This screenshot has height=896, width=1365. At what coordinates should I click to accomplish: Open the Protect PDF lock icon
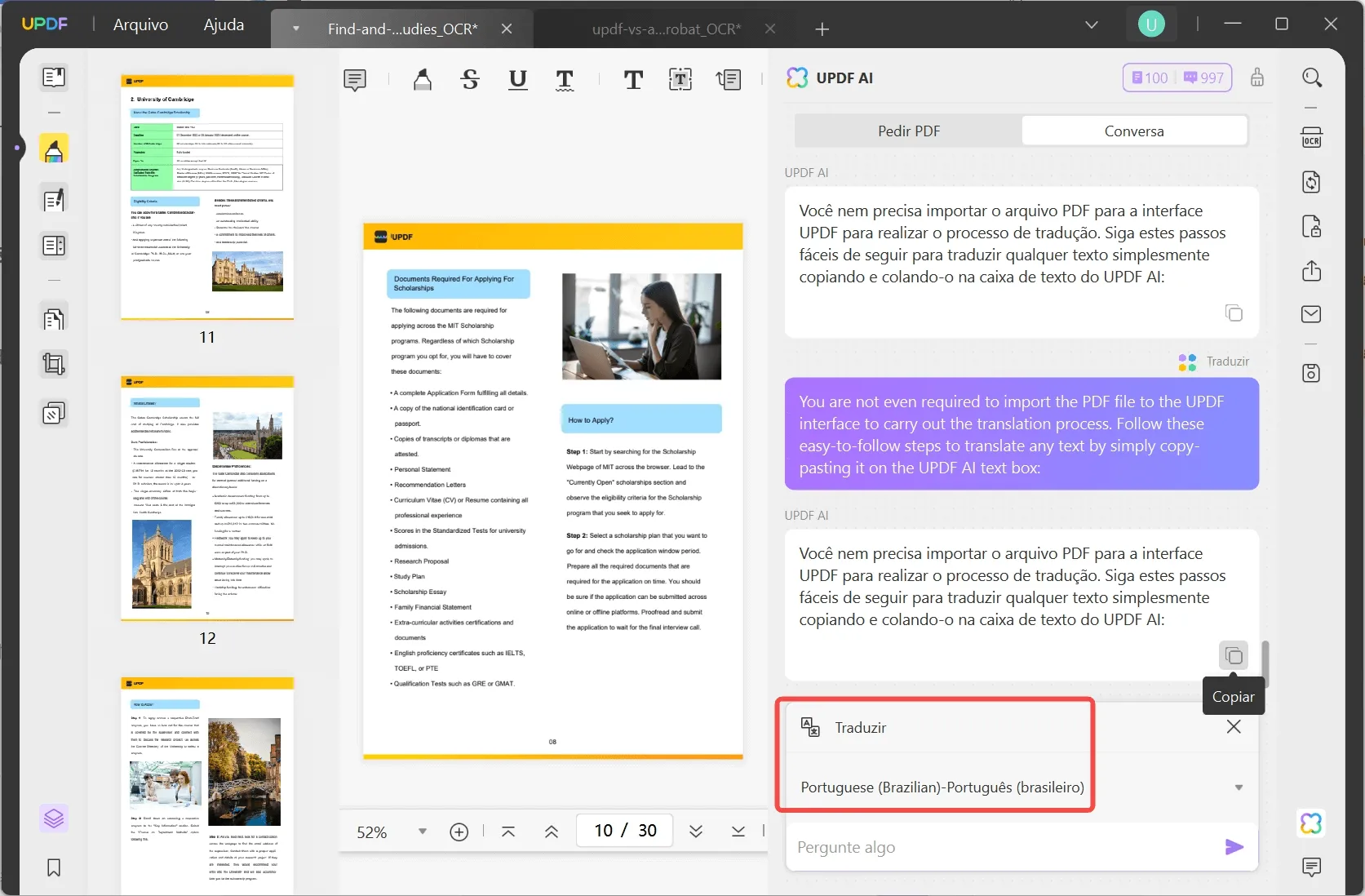(x=1312, y=226)
